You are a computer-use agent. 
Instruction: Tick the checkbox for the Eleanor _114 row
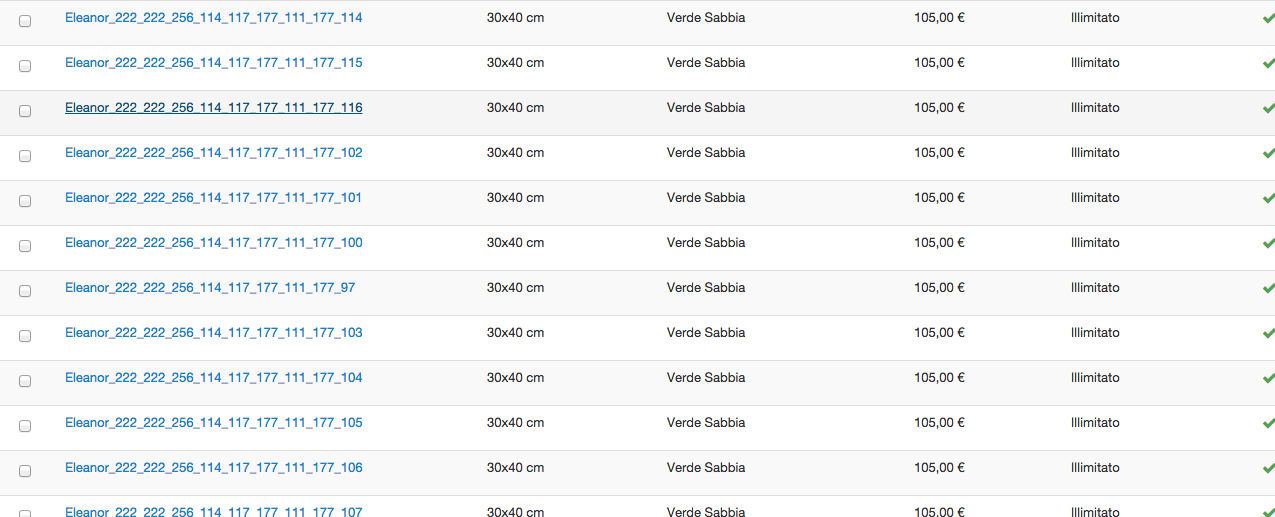(25, 21)
